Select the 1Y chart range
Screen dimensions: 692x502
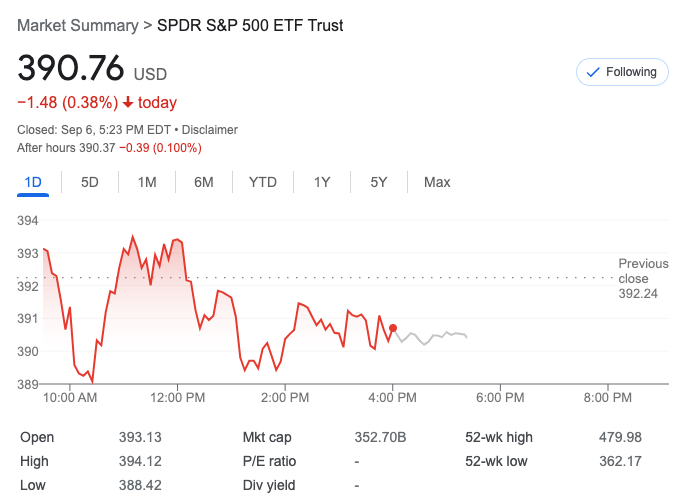(x=322, y=182)
